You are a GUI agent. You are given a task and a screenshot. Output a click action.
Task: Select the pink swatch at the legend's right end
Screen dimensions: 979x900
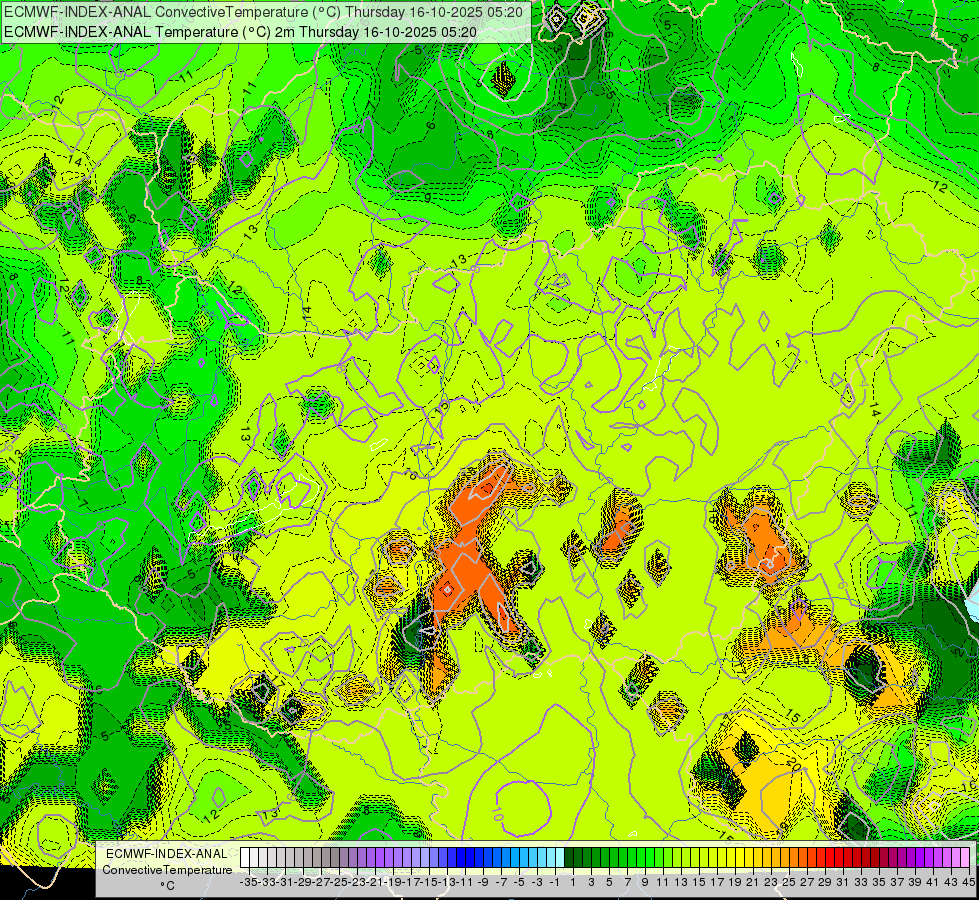click(x=965, y=858)
